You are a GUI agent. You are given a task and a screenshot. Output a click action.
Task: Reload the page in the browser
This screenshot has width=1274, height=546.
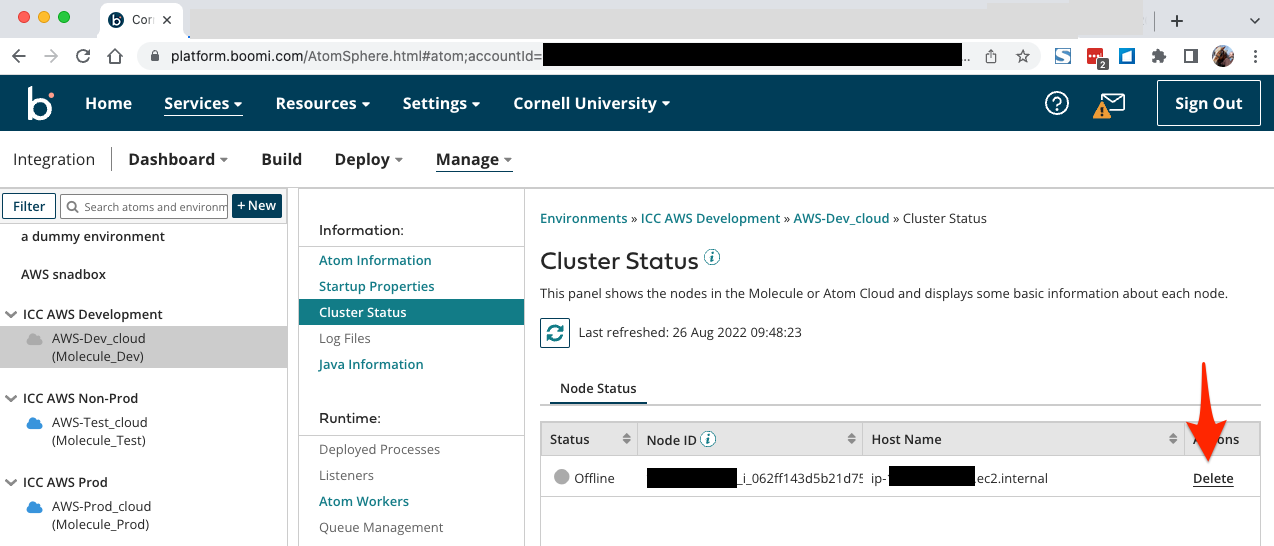[x=83, y=57]
